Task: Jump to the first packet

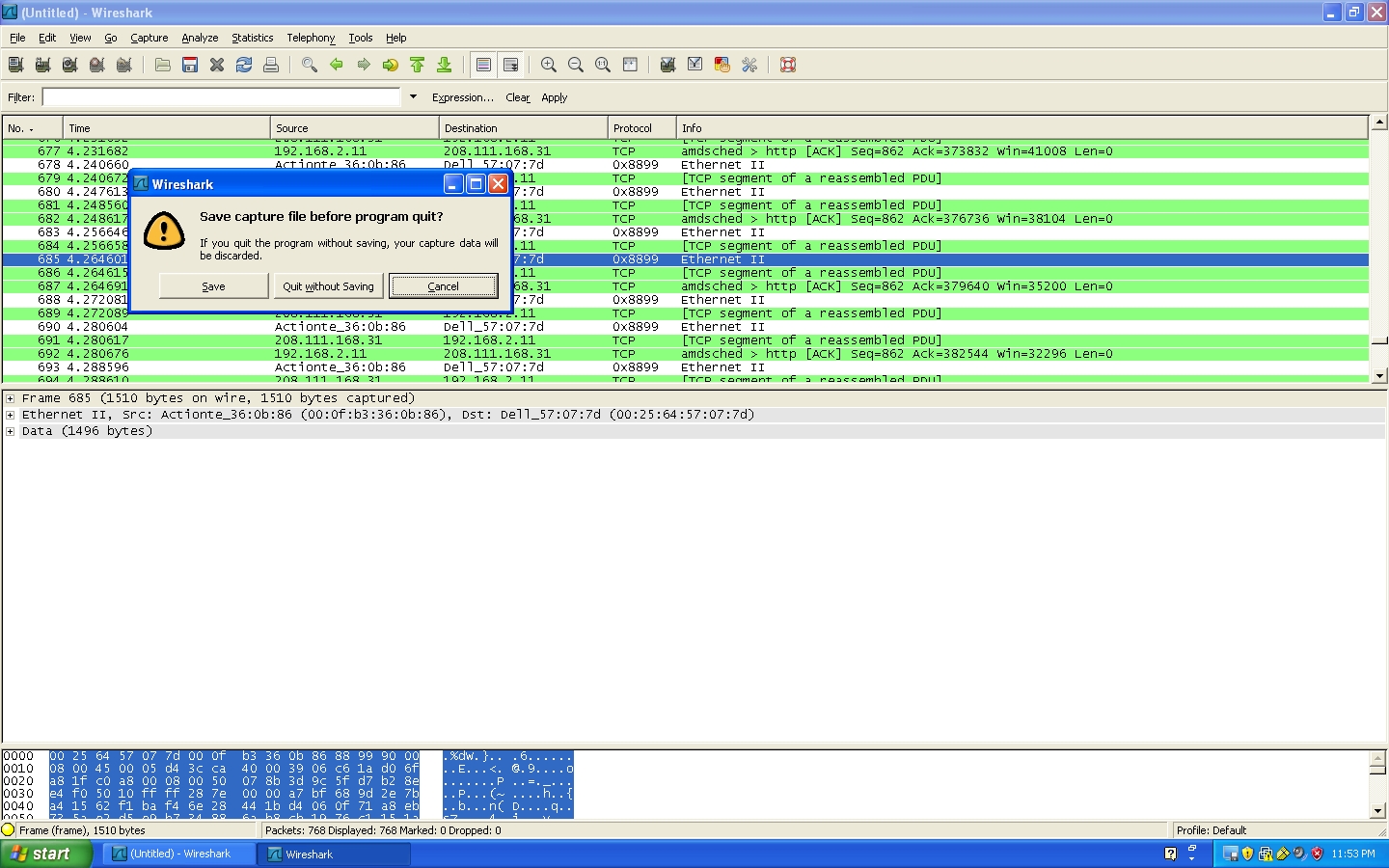Action: [x=418, y=65]
